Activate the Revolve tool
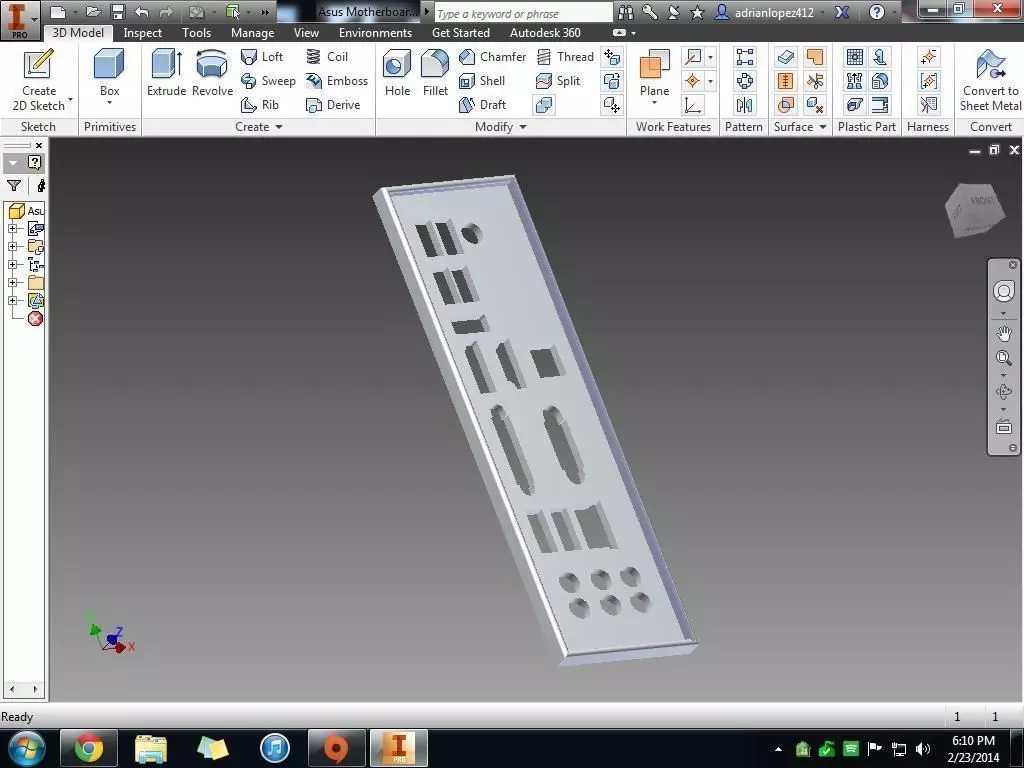Viewport: 1024px width, 768px height. (x=212, y=73)
